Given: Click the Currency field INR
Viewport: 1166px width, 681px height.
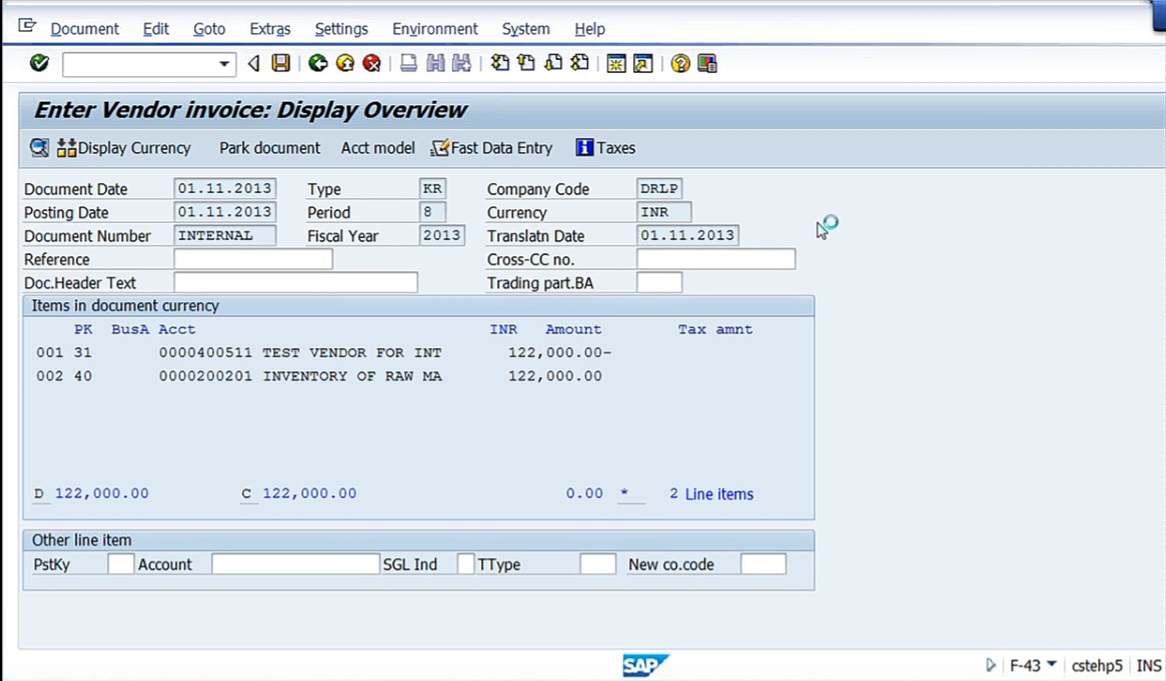Looking at the screenshot, I should 664,212.
